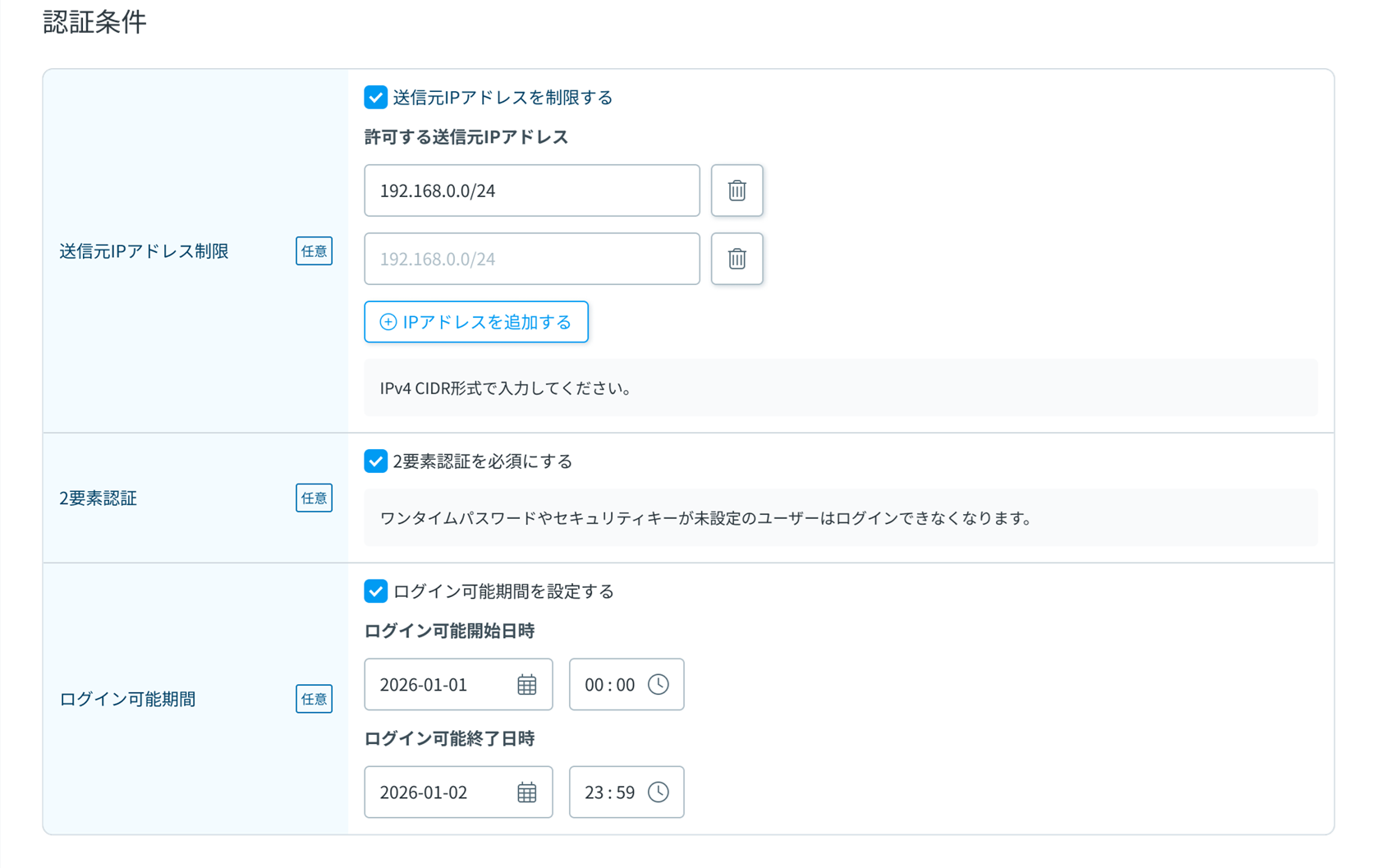This screenshot has height=868, width=1377.
Task: Click 任意 badge beside ログイン可能期間
Action: tap(314, 699)
